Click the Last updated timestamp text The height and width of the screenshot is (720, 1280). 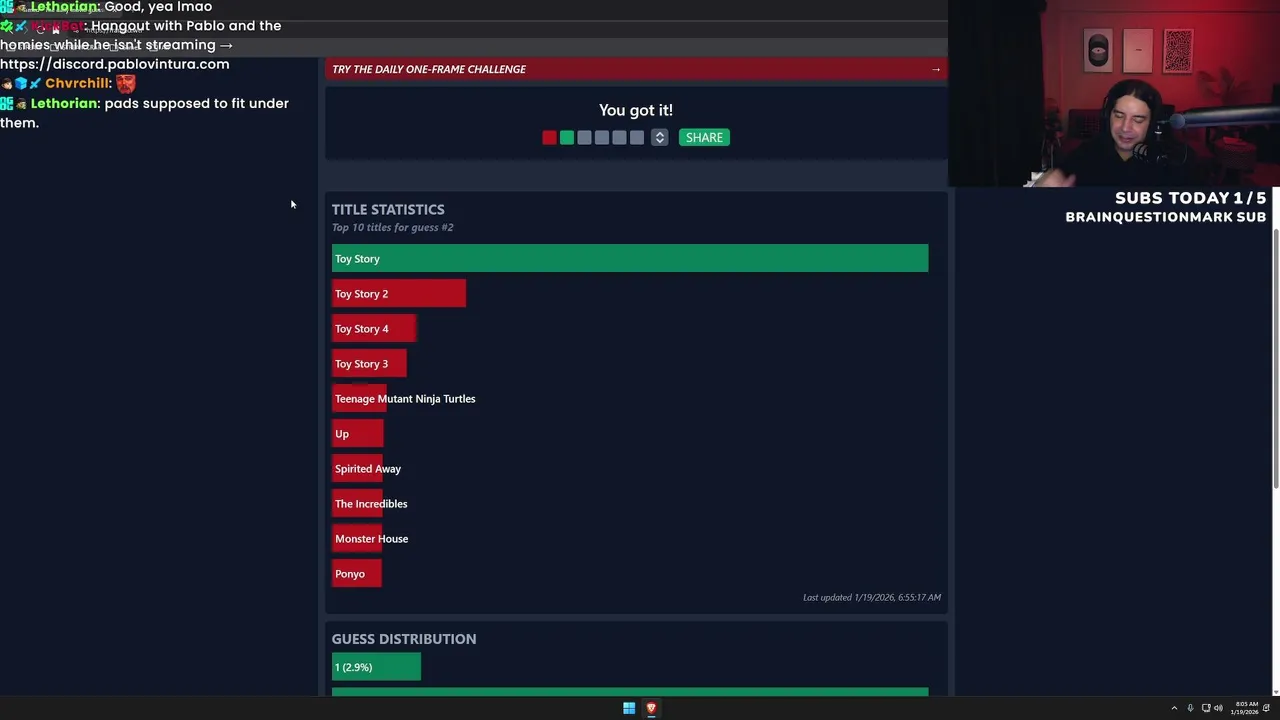tap(872, 597)
